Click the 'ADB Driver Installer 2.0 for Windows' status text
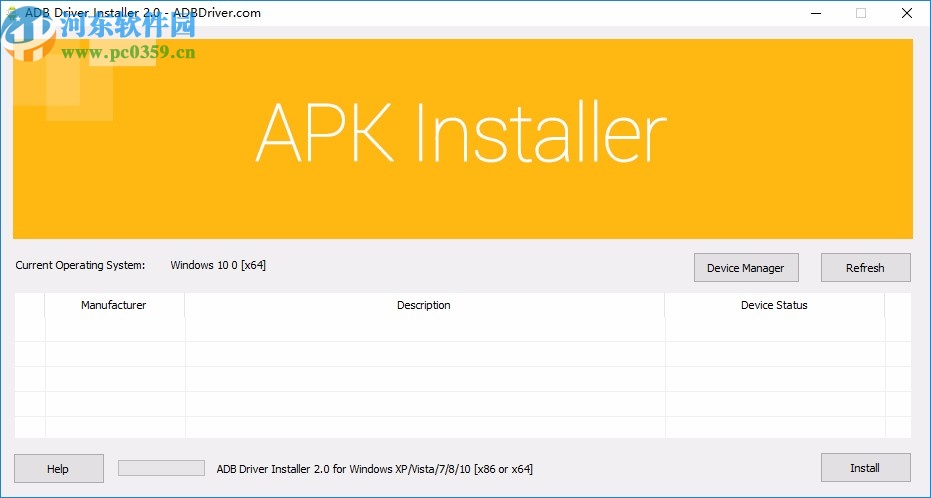This screenshot has width=931, height=498. coord(374,469)
